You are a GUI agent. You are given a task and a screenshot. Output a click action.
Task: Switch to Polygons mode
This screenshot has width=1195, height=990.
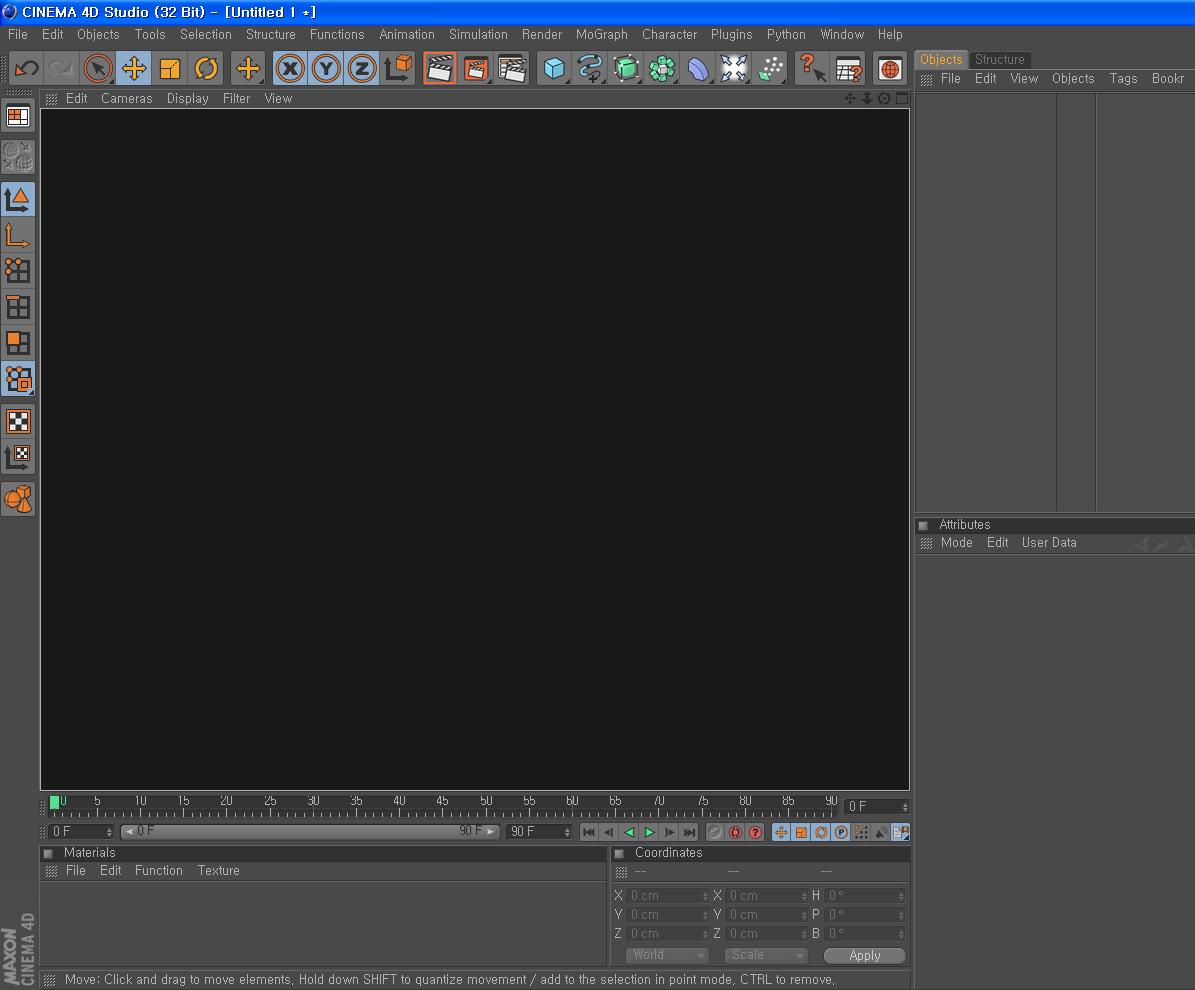(x=18, y=343)
